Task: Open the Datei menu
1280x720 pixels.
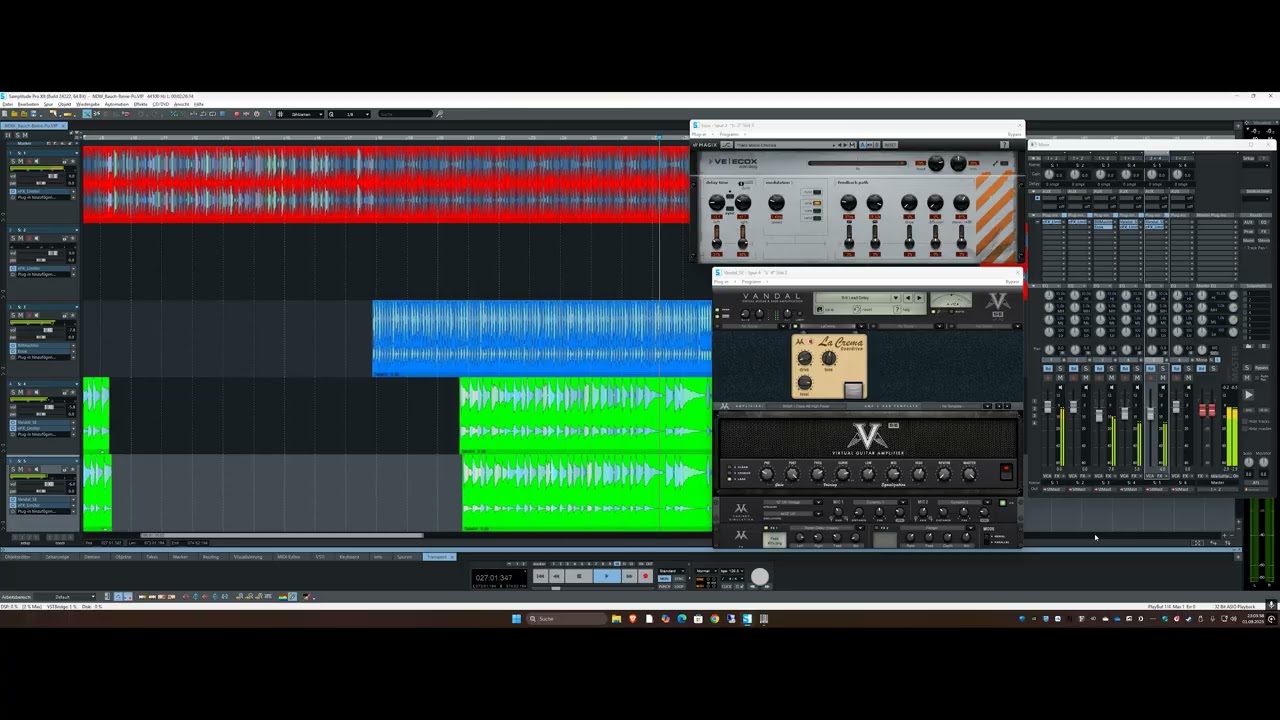Action: (x=7, y=104)
